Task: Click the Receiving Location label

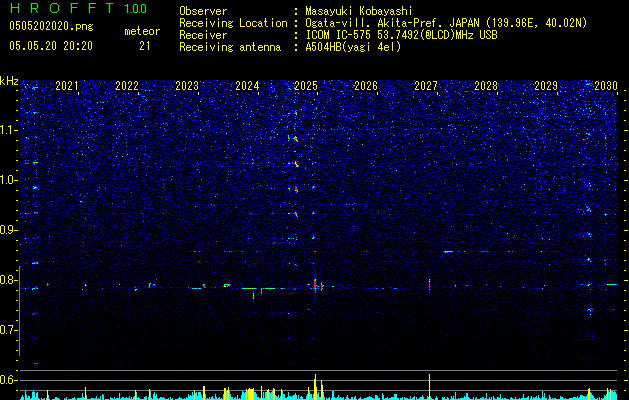Action: (233, 23)
